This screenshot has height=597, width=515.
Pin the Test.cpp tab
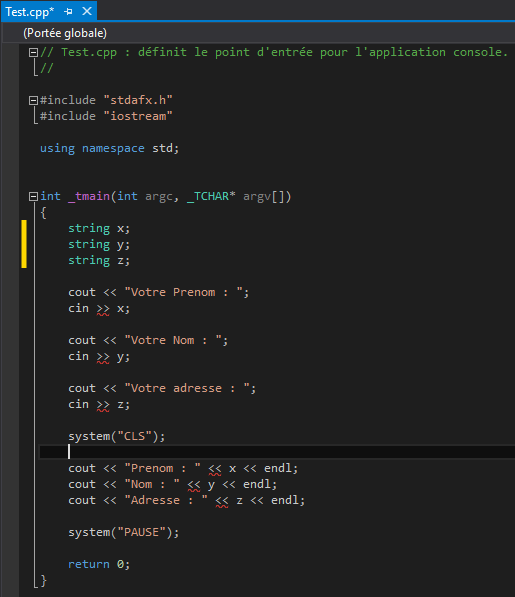coord(69,12)
